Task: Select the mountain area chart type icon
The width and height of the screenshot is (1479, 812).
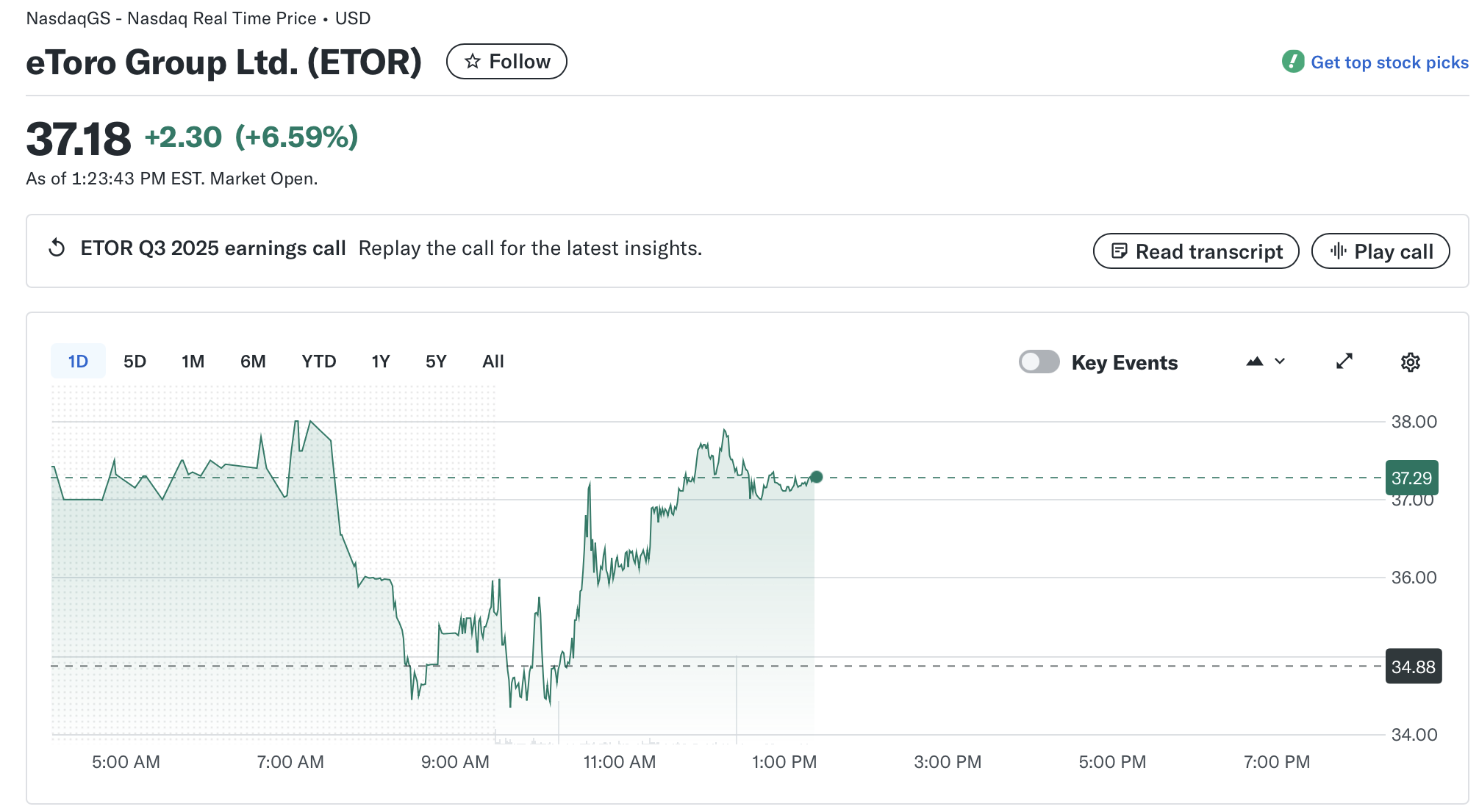Action: (x=1255, y=362)
